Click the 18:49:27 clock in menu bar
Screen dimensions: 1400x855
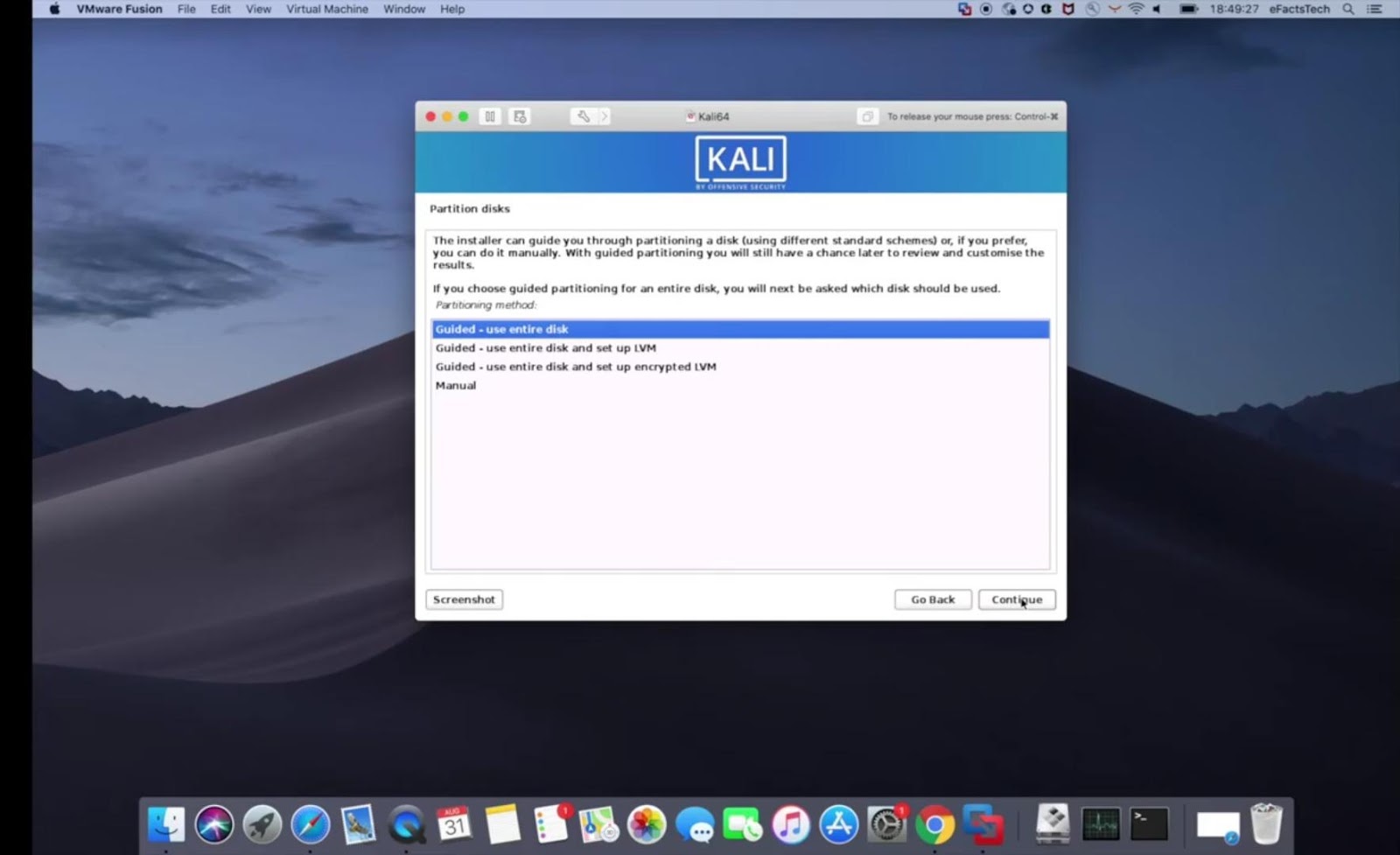click(1234, 9)
